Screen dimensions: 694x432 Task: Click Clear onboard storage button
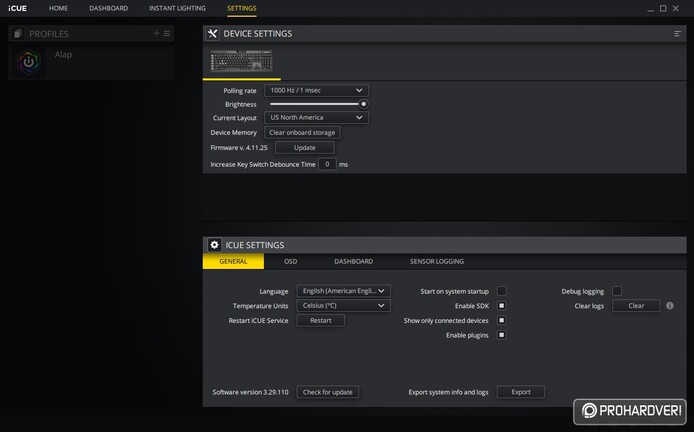(x=302, y=132)
